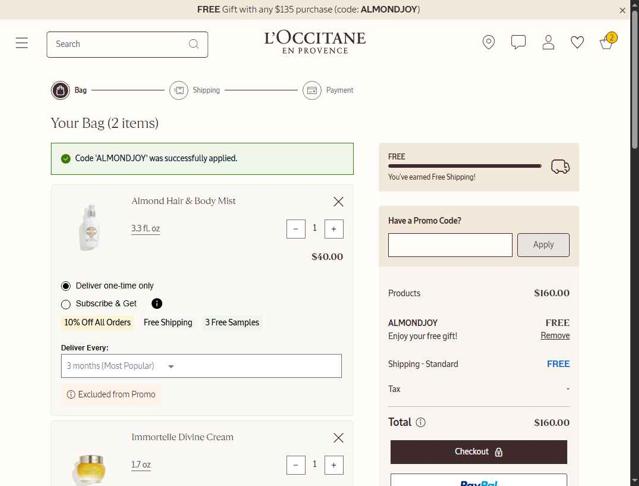Open the shopping bag icon
Image resolution: width=639 pixels, height=486 pixels.
[608, 41]
